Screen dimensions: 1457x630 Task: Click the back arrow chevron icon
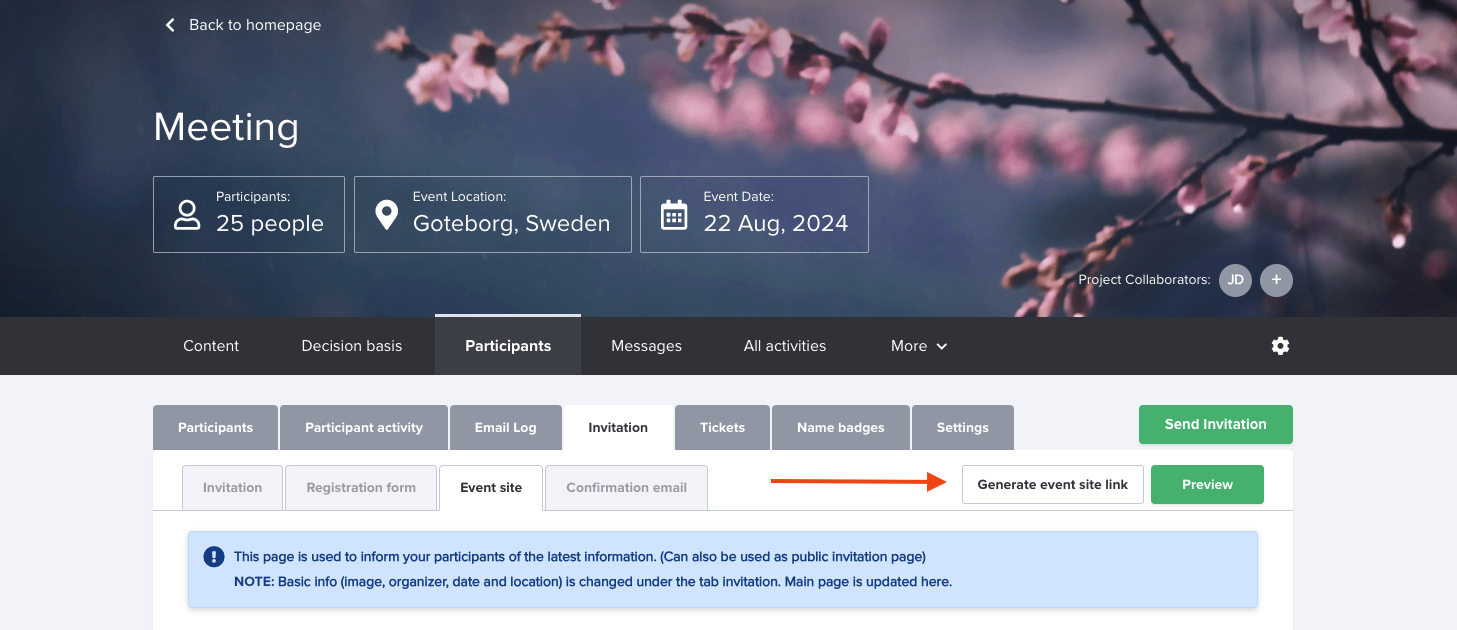click(x=170, y=25)
